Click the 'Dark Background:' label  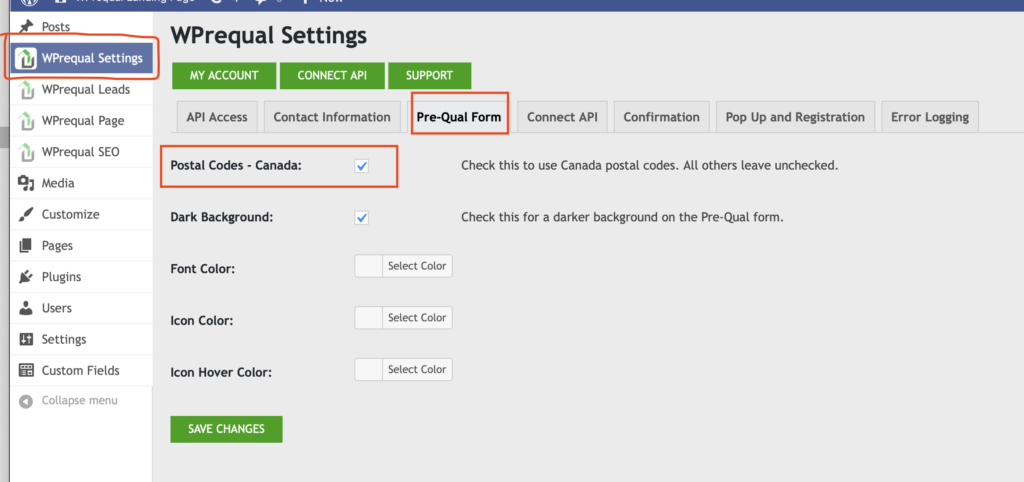pos(222,217)
